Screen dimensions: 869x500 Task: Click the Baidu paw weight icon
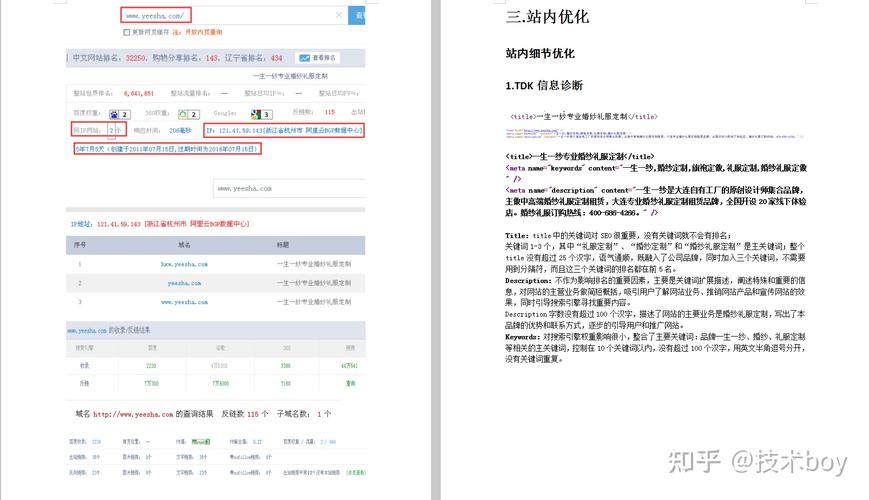(x=114, y=114)
